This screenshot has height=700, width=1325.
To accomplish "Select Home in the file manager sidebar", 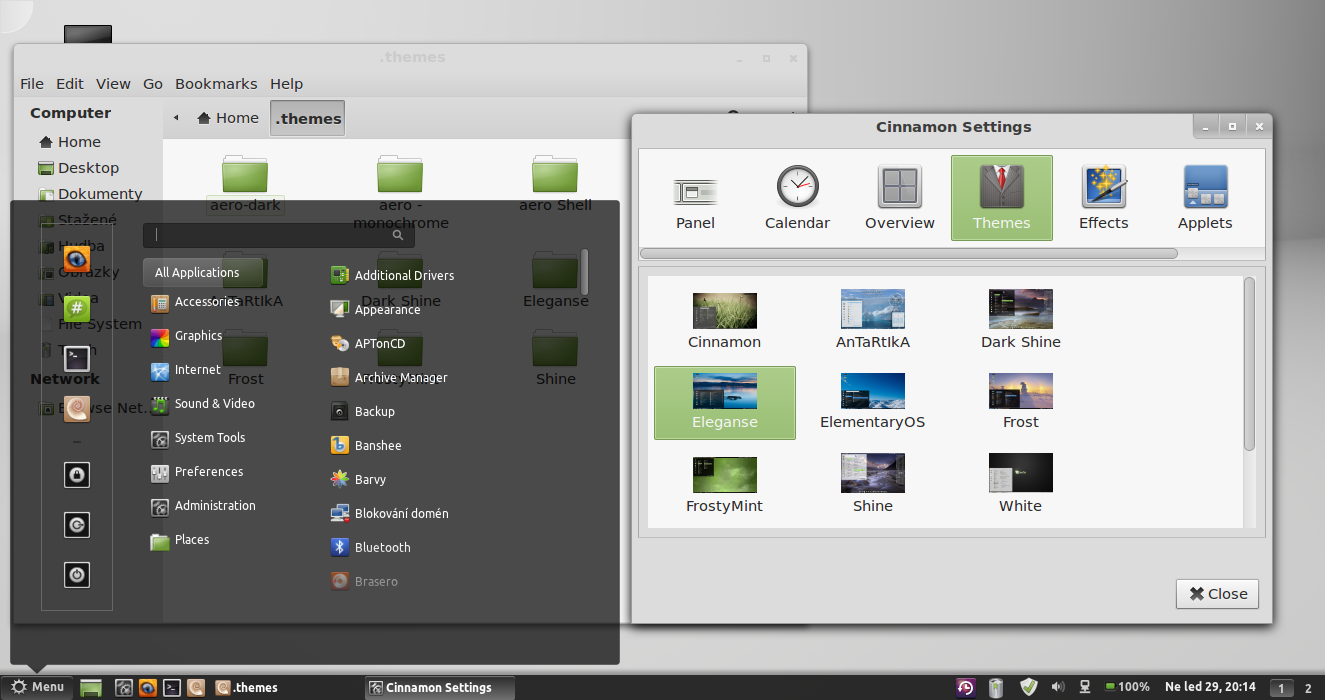I will click(70, 142).
